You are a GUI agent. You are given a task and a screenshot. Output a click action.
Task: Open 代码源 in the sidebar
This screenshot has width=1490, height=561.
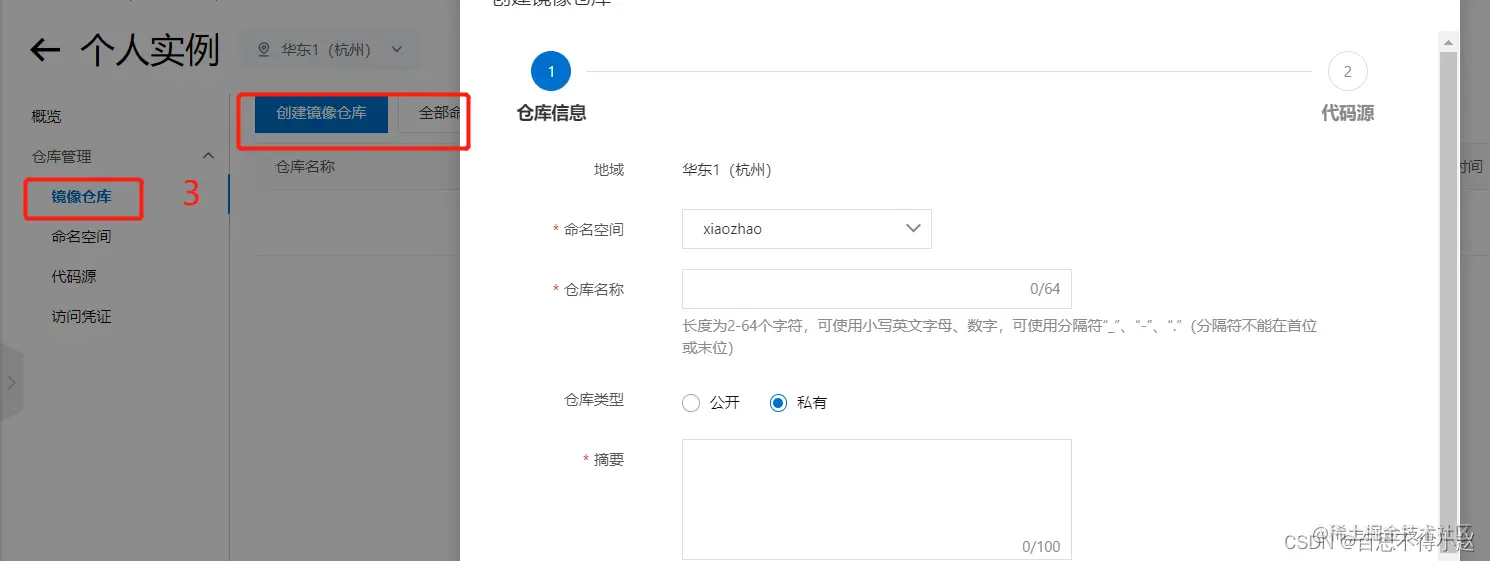74,277
